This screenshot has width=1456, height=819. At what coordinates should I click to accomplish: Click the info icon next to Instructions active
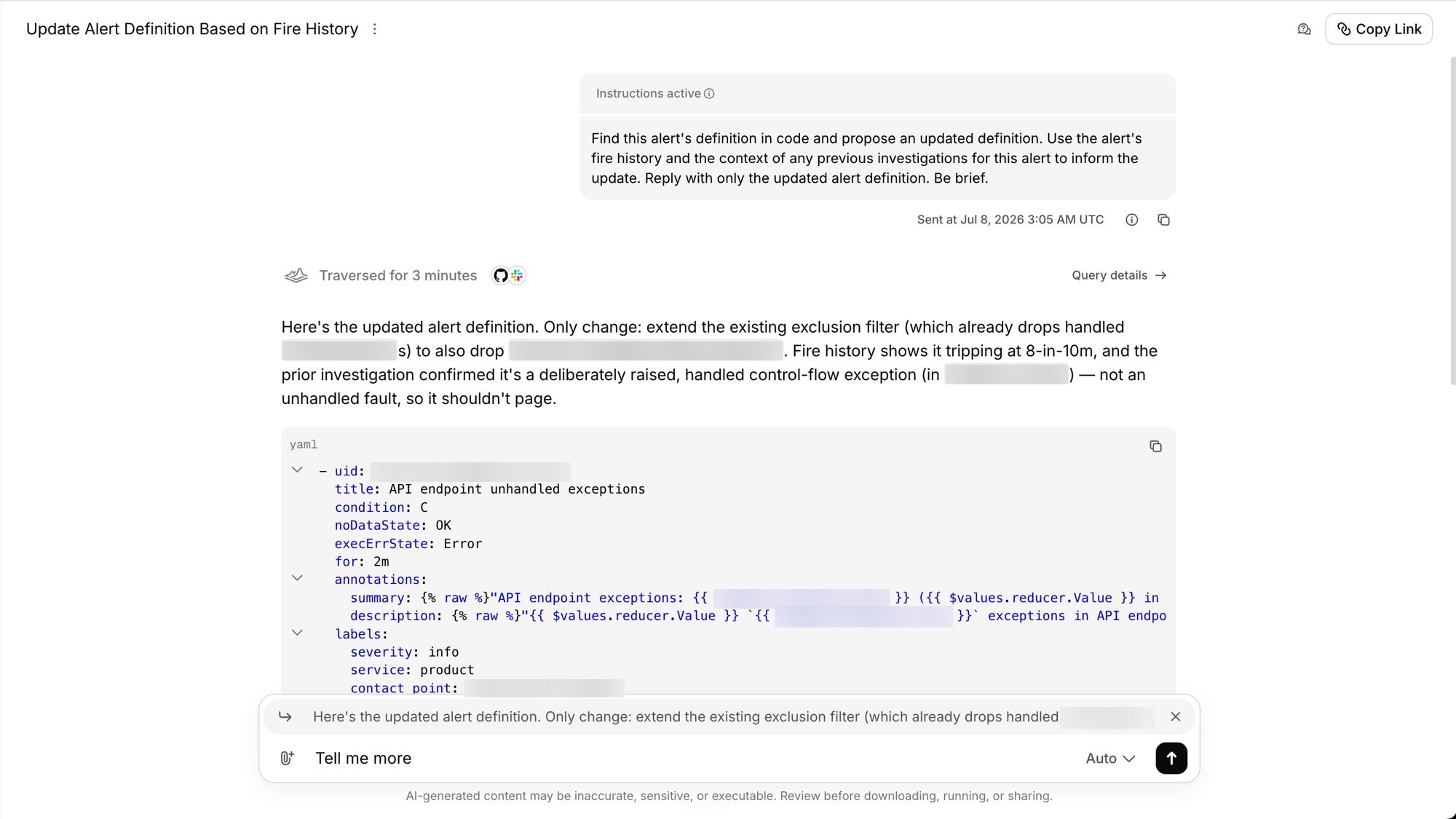(x=709, y=94)
